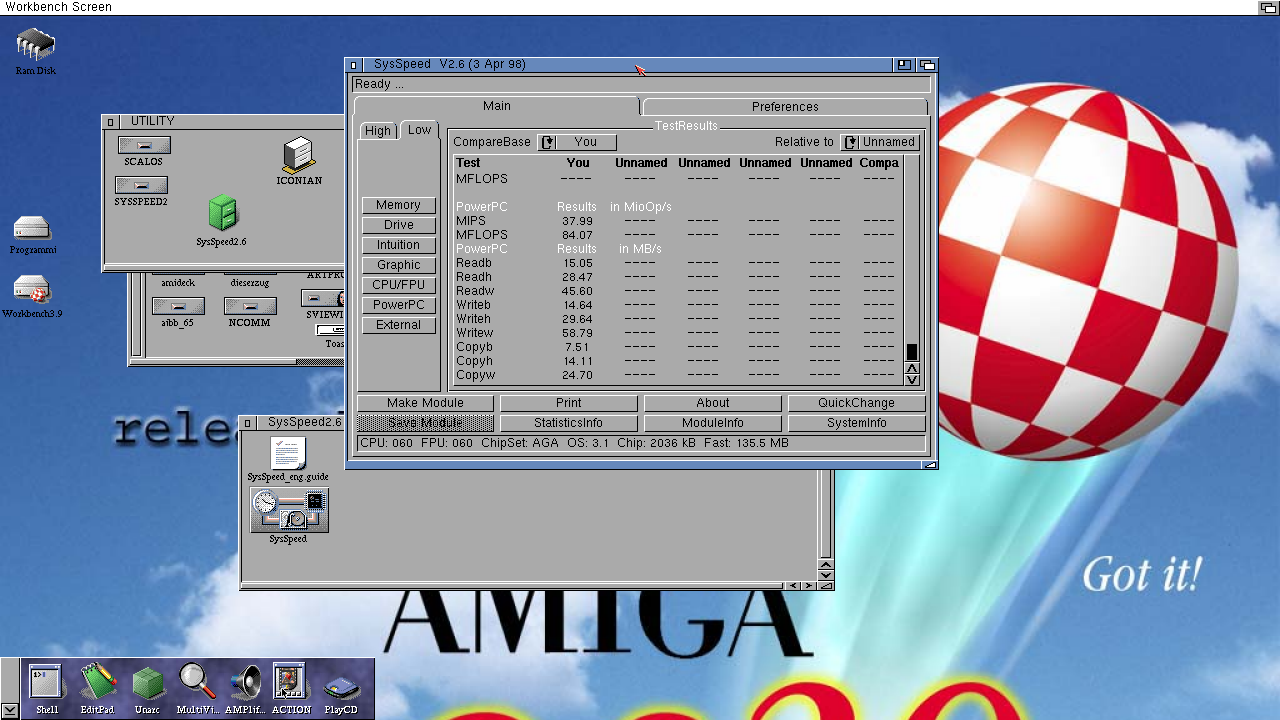1280x720 pixels.
Task: Launch Unarc from the dock
Action: click(x=147, y=689)
